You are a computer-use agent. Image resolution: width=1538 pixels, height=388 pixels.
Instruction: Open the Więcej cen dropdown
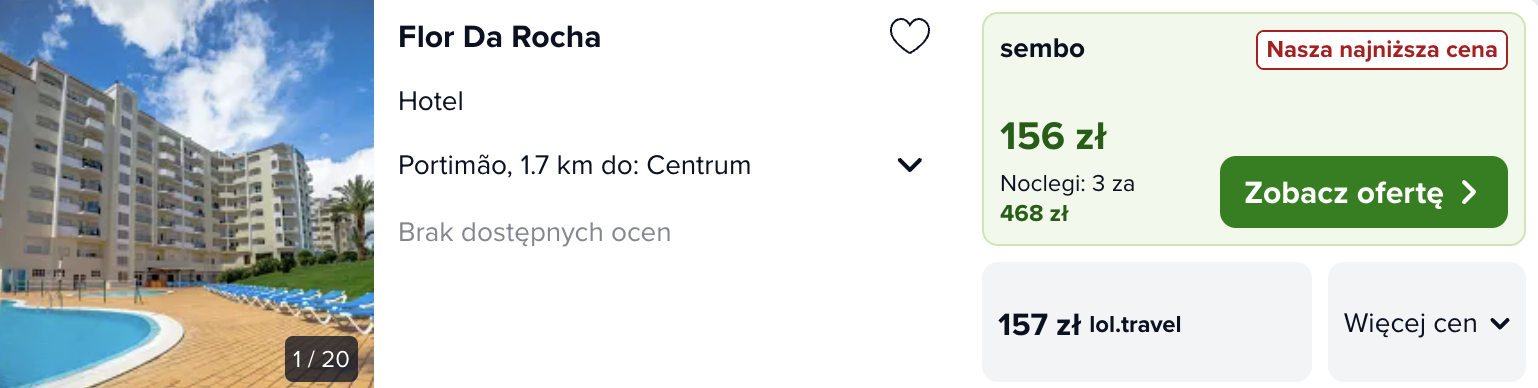pyautogui.click(x=1426, y=323)
